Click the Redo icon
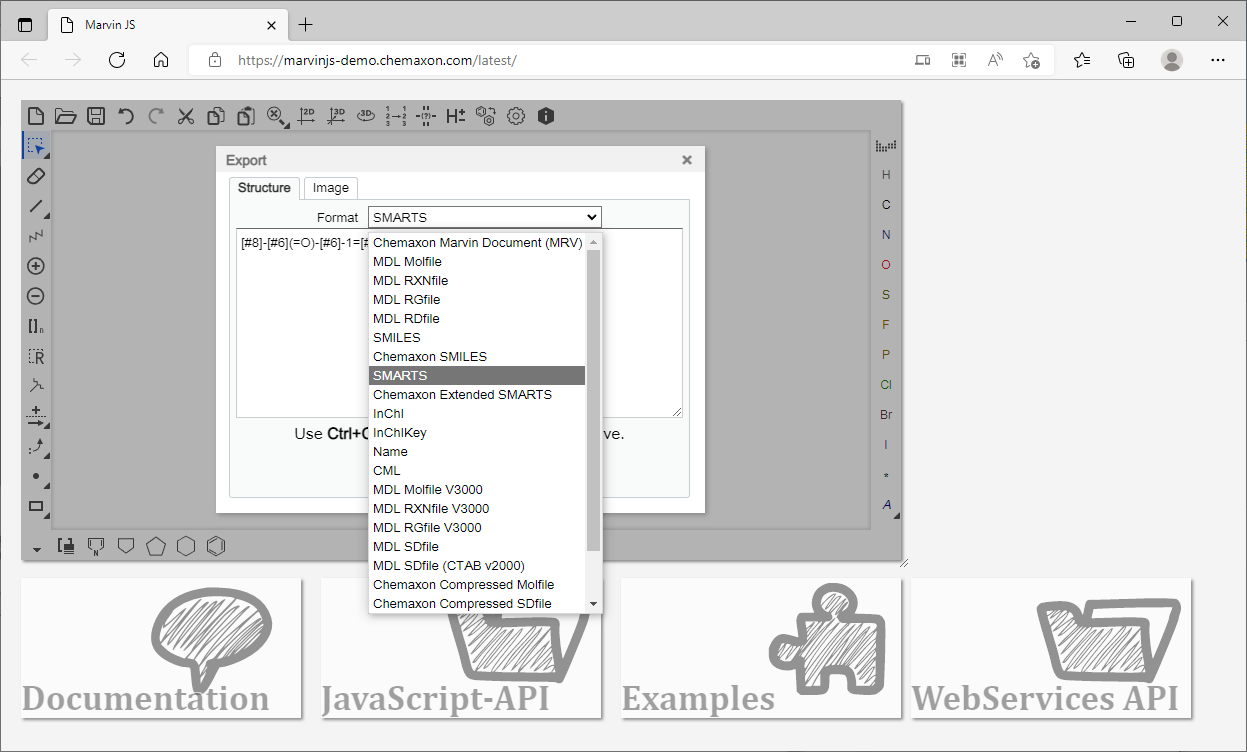The image size is (1247, 752). point(156,116)
